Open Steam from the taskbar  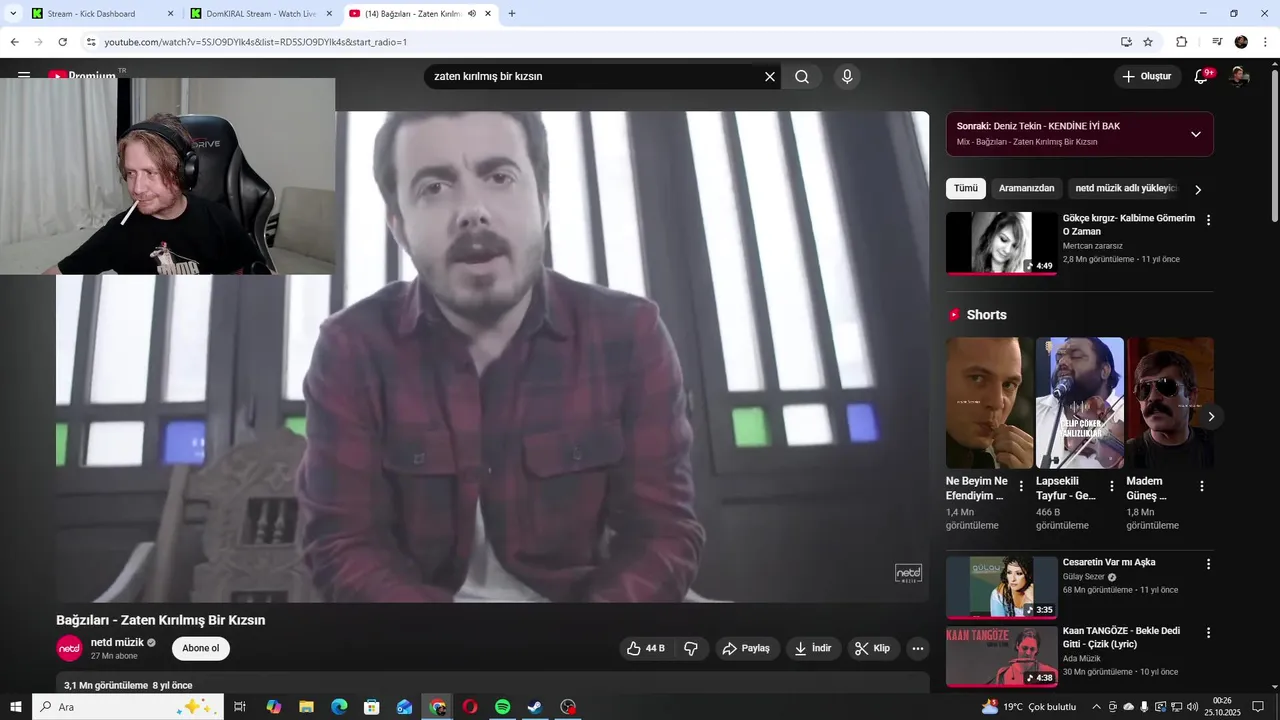(535, 707)
